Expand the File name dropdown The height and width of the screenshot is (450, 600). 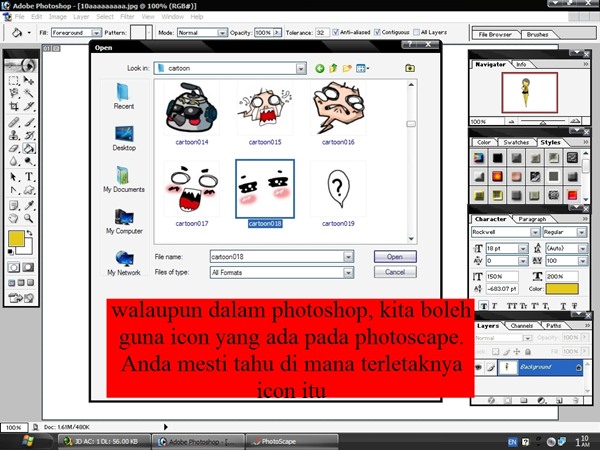(x=348, y=257)
